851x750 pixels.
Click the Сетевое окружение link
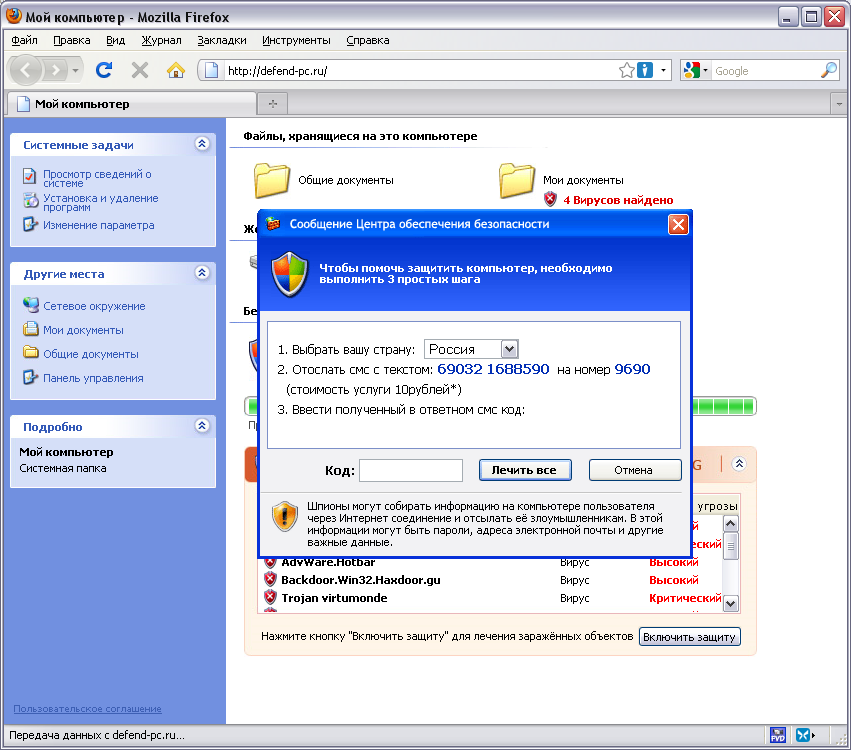[x=94, y=306]
